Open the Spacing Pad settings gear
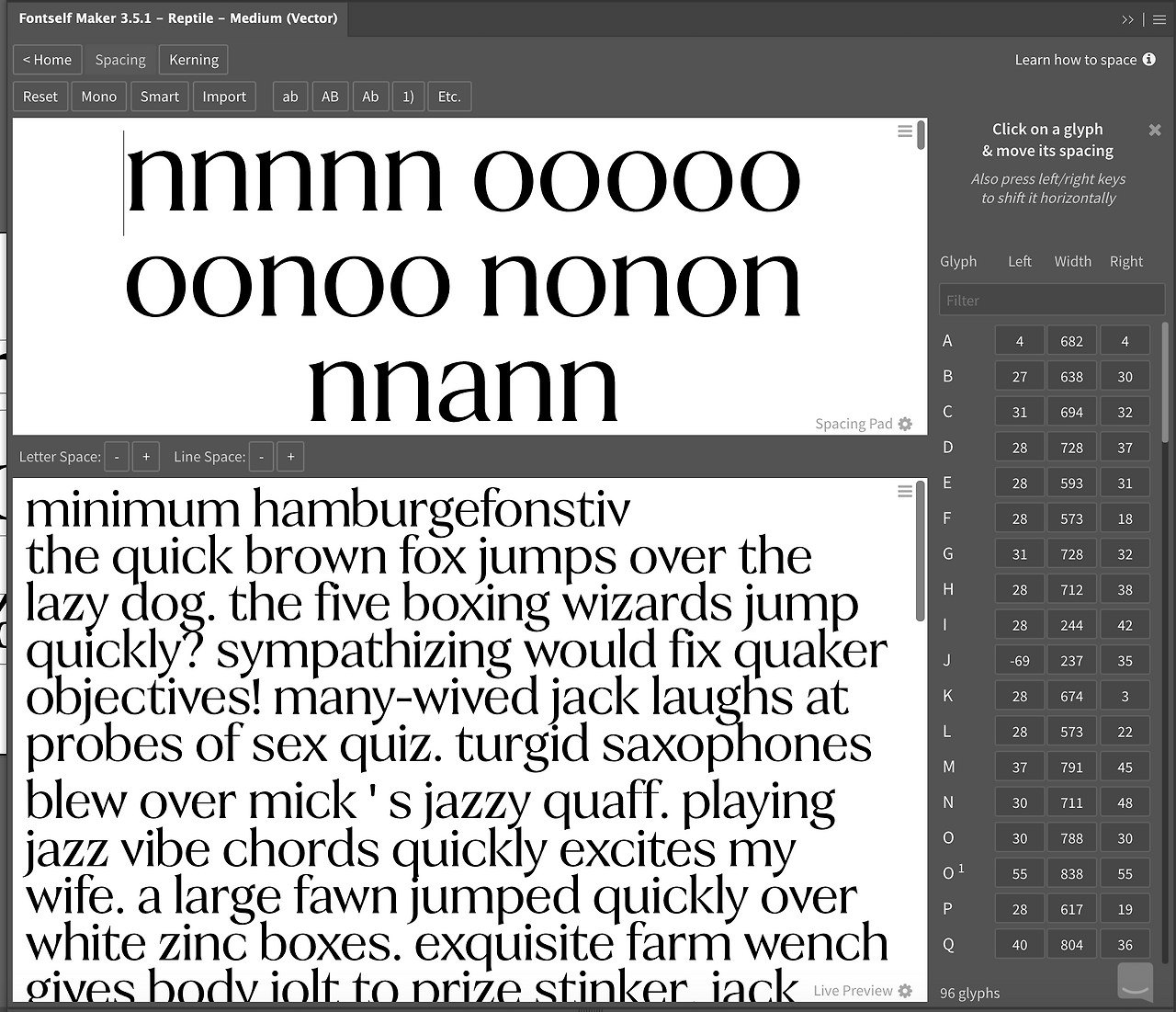The height and width of the screenshot is (1012, 1176). [905, 424]
